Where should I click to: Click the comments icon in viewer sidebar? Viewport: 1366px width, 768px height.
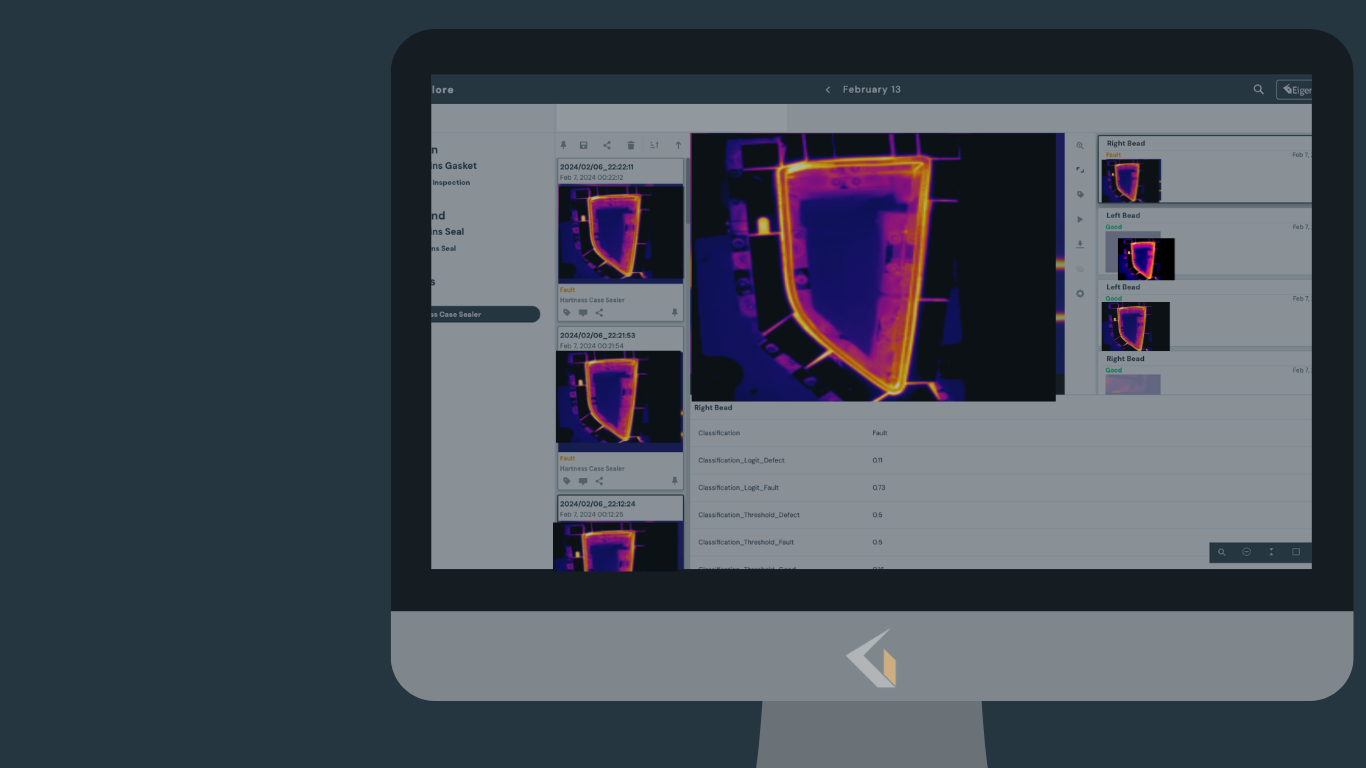[x=1080, y=269]
